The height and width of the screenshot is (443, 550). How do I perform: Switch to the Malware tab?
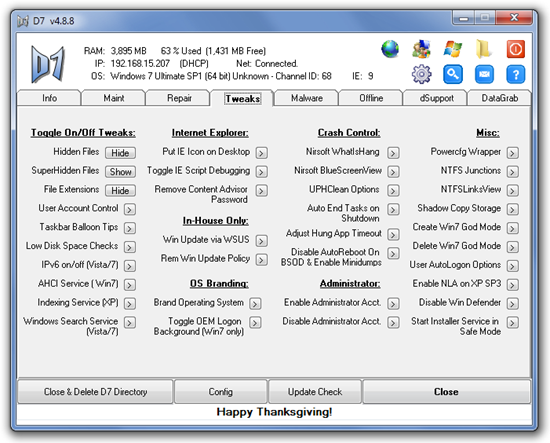[307, 98]
